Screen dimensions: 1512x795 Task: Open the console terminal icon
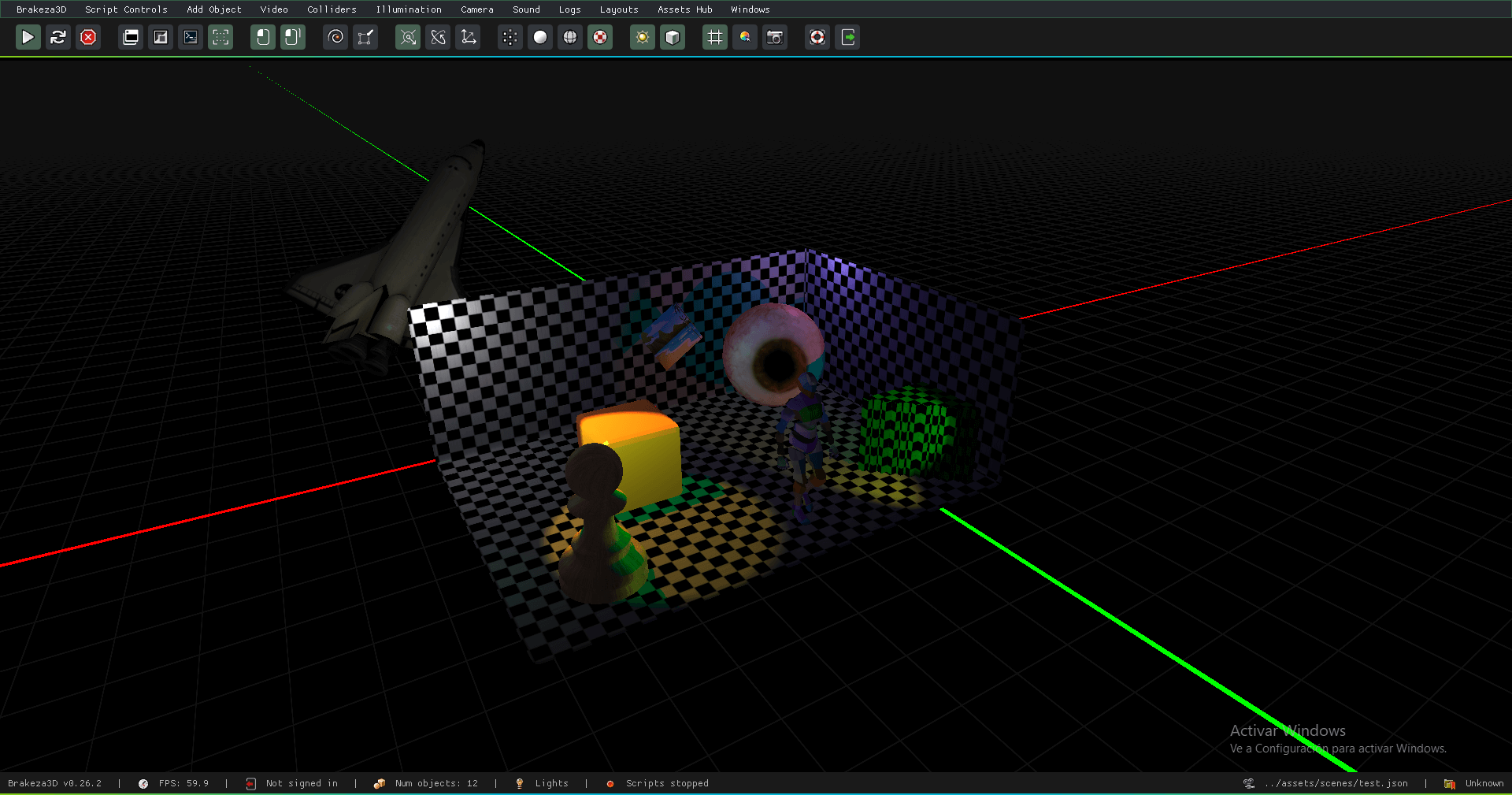coord(191,37)
